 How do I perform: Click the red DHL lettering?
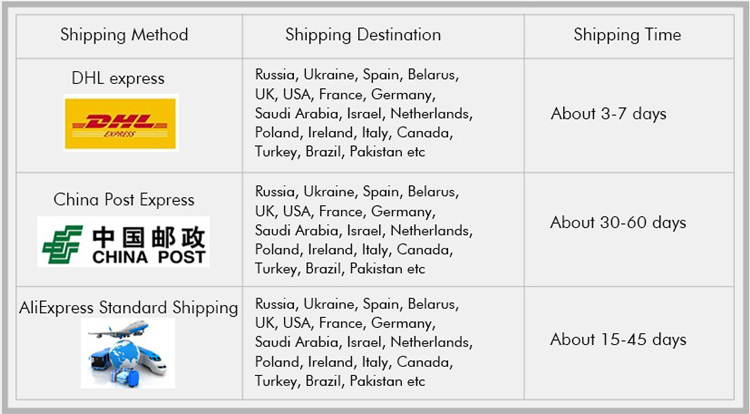(119, 122)
